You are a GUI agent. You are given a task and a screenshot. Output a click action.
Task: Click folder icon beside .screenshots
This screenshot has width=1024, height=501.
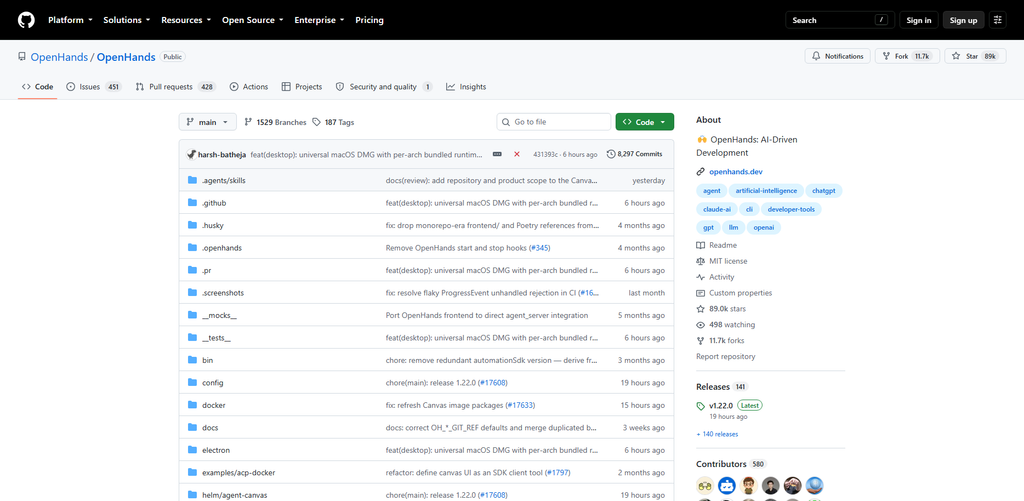192,293
